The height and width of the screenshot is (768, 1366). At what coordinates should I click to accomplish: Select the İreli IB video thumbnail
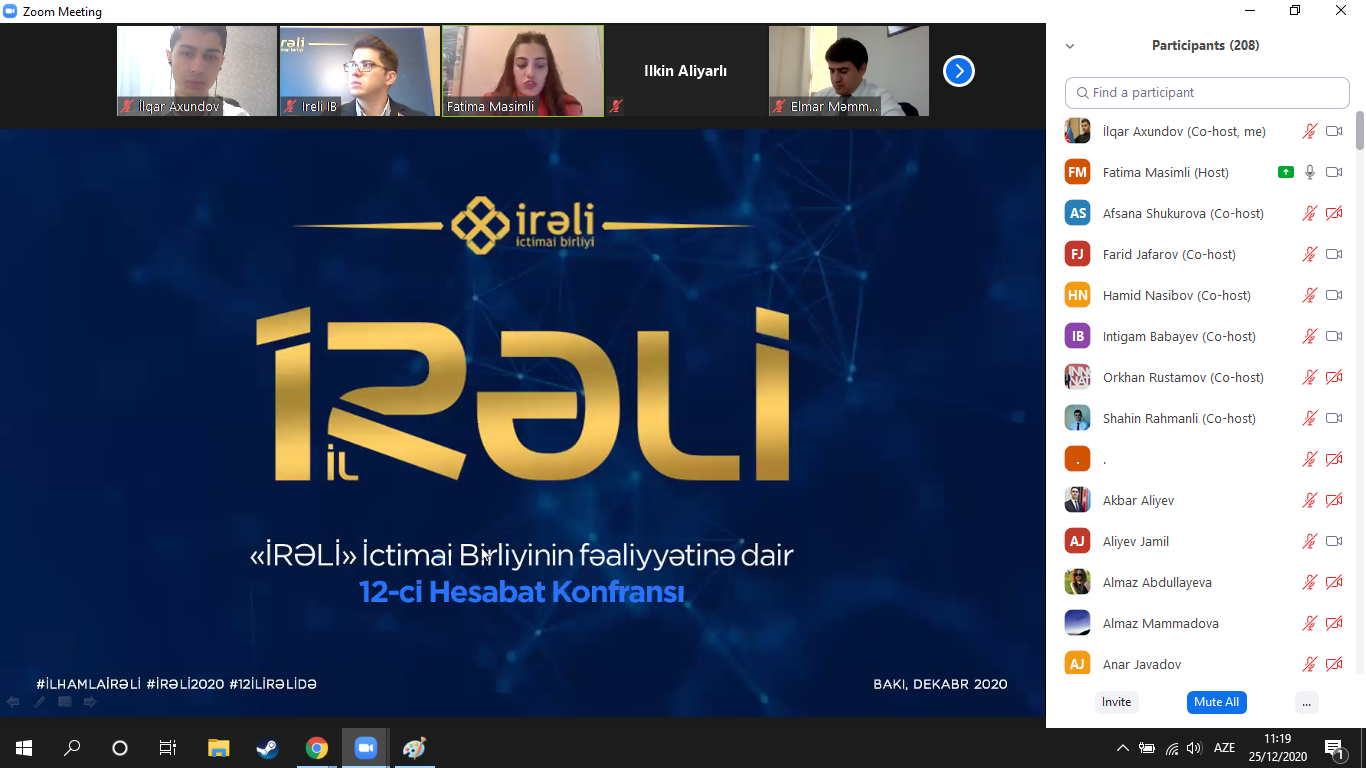[x=360, y=71]
